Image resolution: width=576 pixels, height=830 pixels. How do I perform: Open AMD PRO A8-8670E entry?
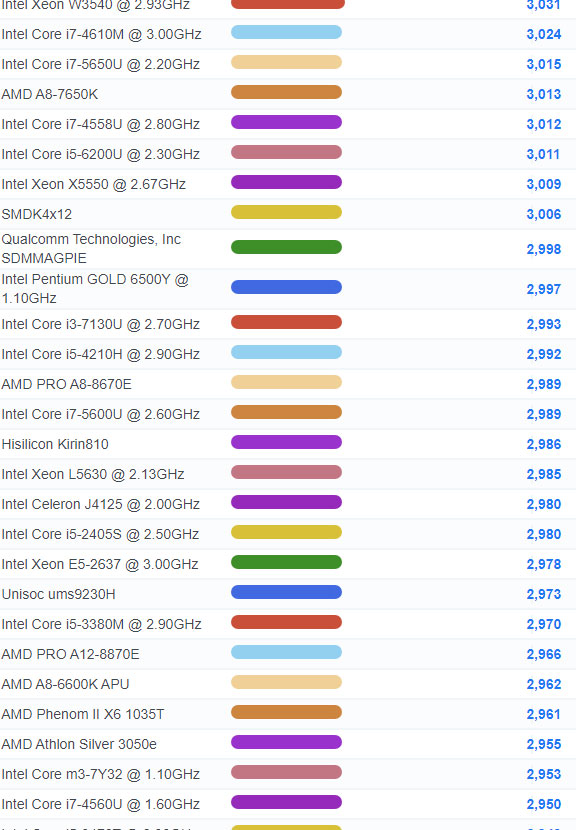67,384
